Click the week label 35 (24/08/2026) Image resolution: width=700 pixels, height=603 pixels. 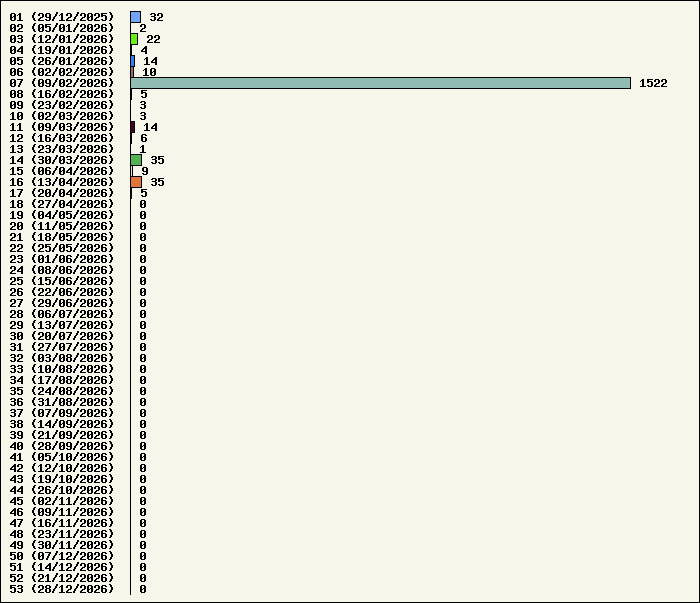click(62, 391)
